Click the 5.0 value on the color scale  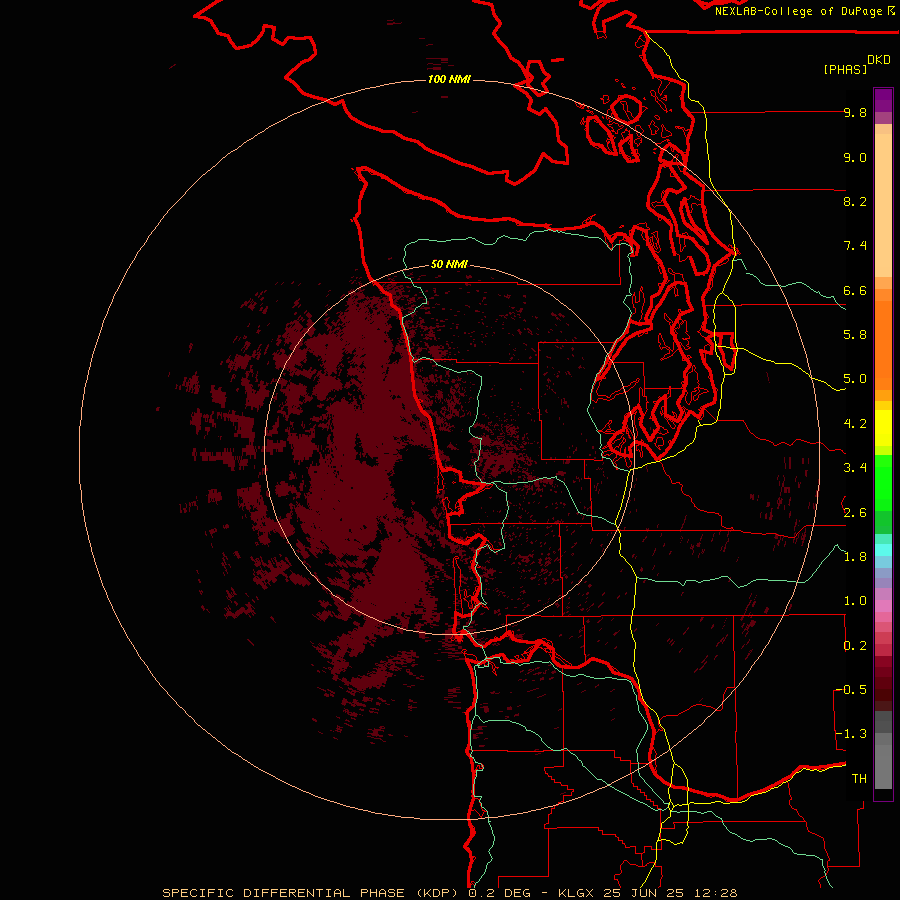coord(855,379)
